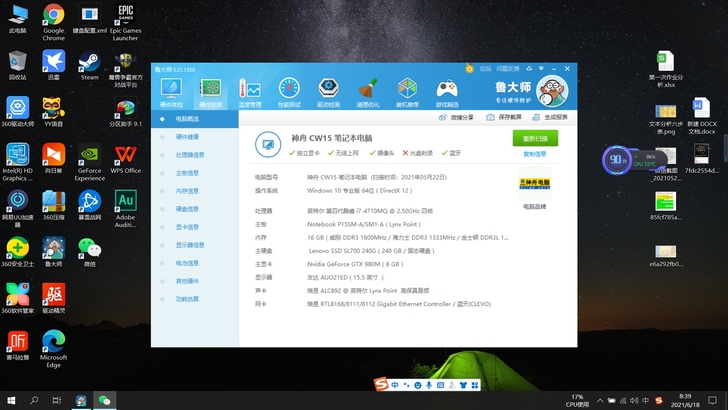This screenshot has width=728, height=410.
Task: Open Google Chrome desktop shortcut
Action: click(x=53, y=22)
